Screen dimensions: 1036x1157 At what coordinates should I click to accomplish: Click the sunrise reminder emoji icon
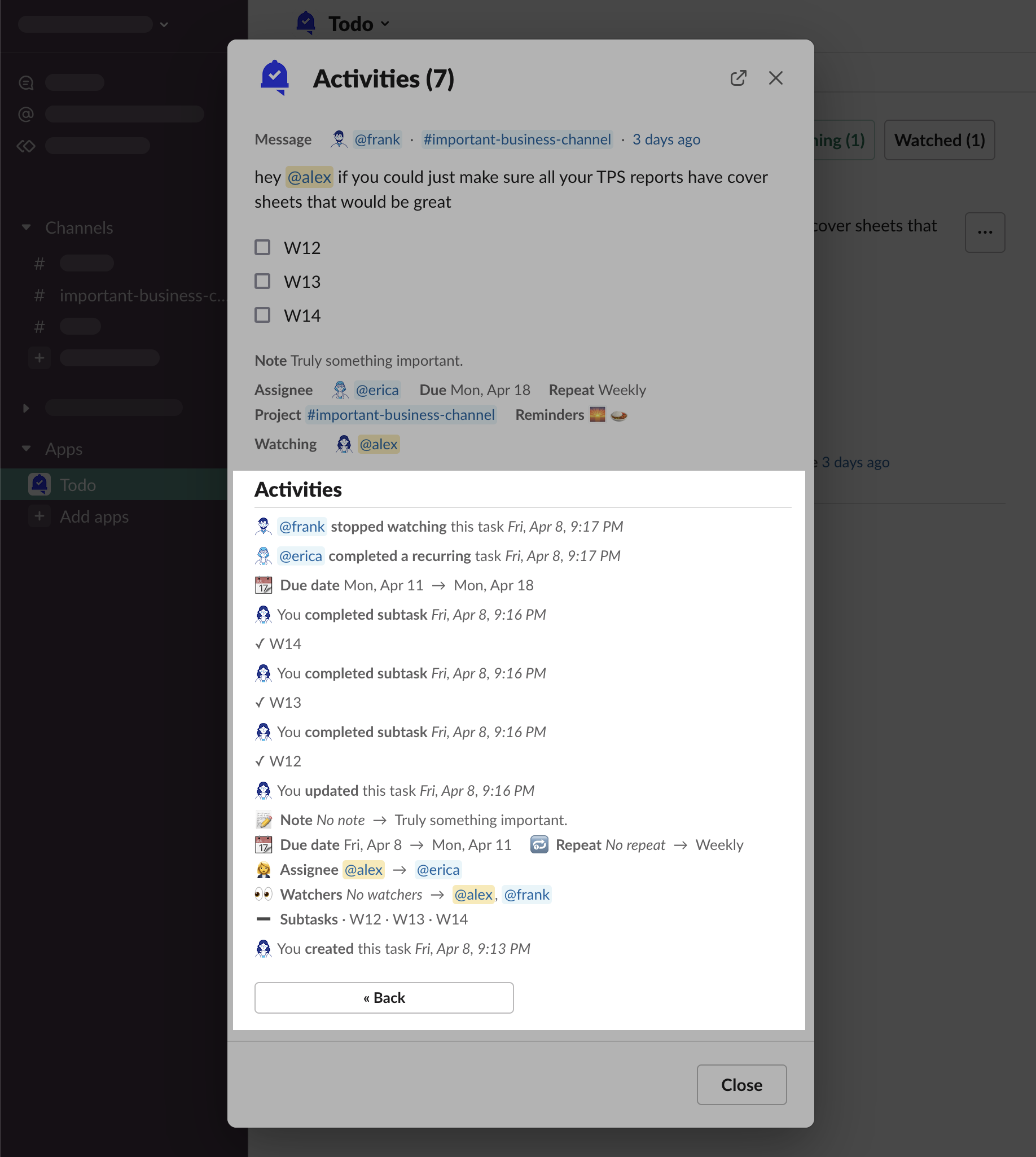pyautogui.click(x=597, y=415)
